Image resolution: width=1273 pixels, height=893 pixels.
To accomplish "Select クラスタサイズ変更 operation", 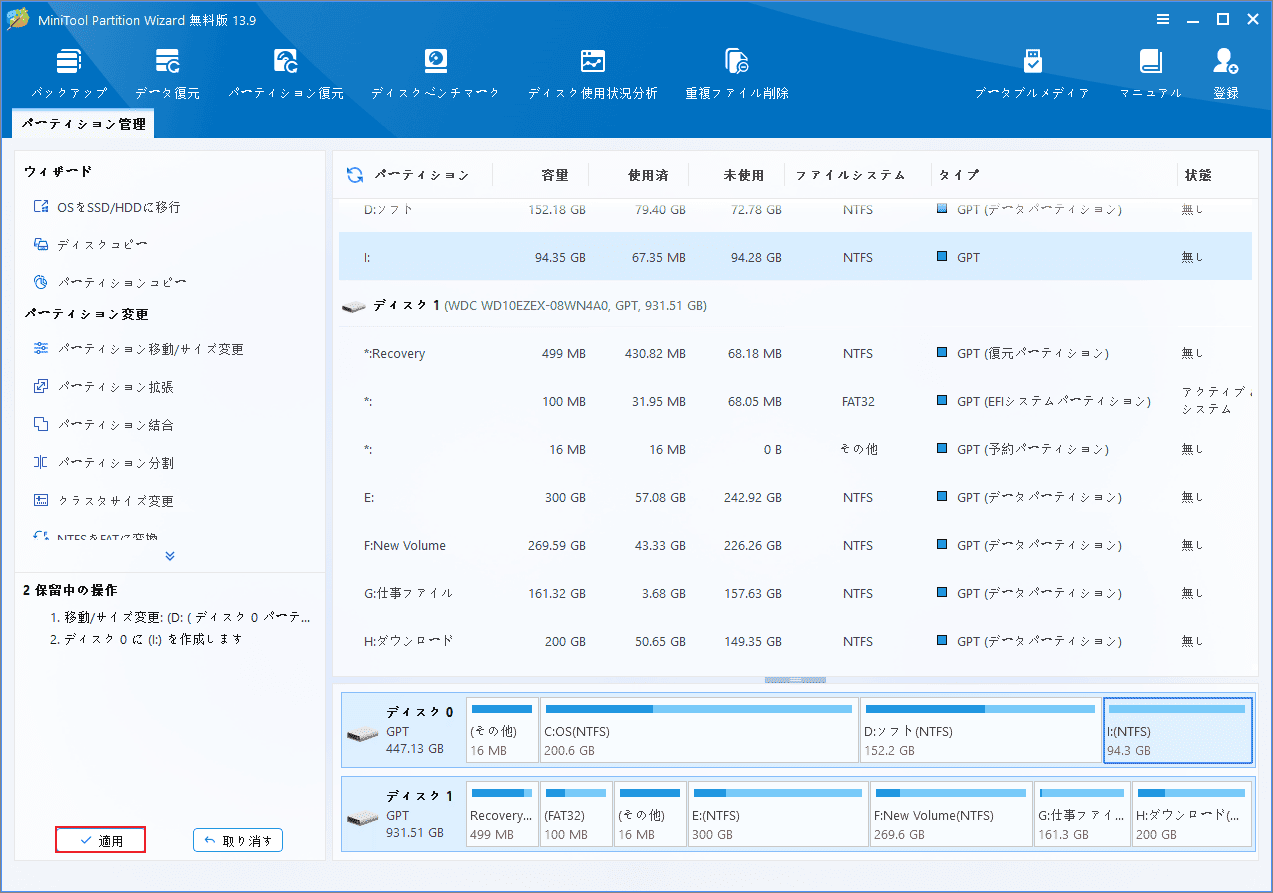I will 103,501.
